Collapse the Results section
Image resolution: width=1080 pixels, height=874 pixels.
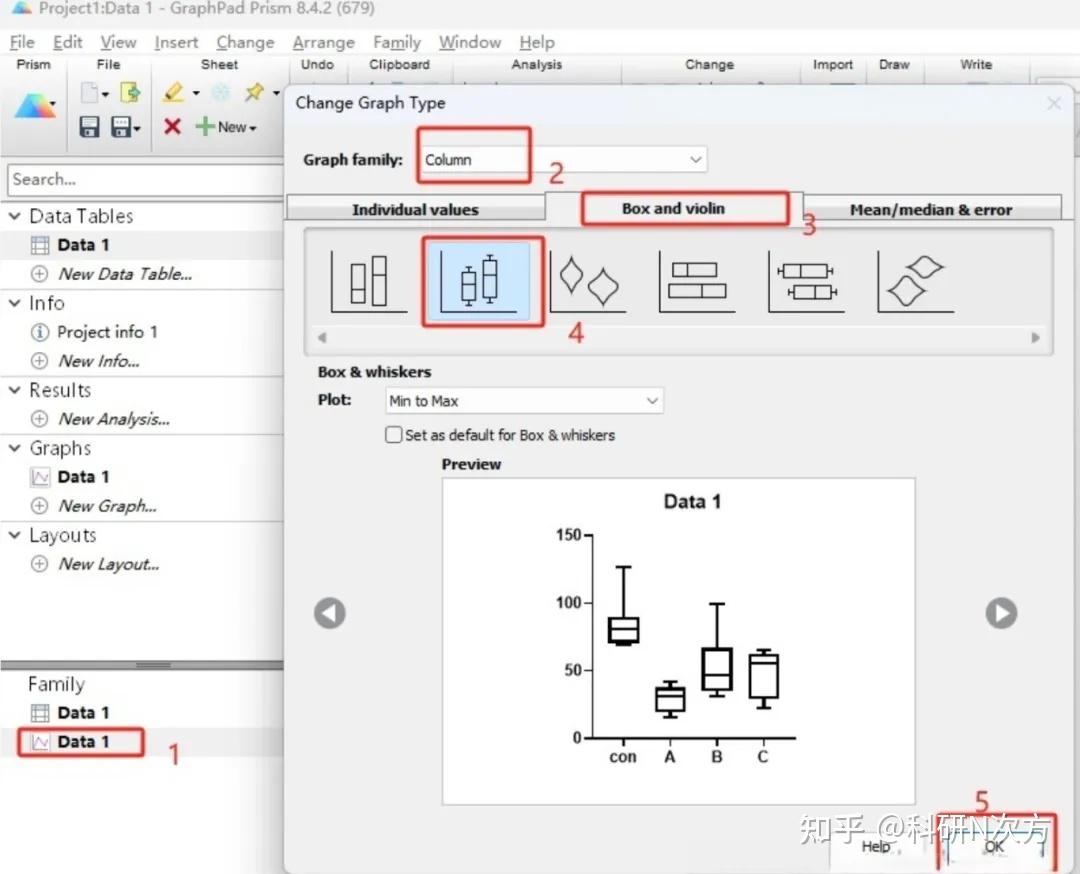click(x=14, y=390)
